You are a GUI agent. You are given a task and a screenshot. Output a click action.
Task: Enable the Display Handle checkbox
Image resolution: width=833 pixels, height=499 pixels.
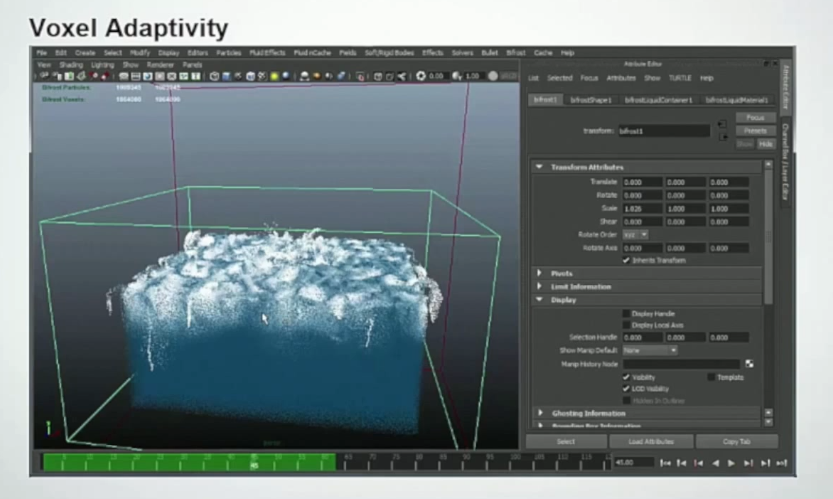tap(627, 313)
